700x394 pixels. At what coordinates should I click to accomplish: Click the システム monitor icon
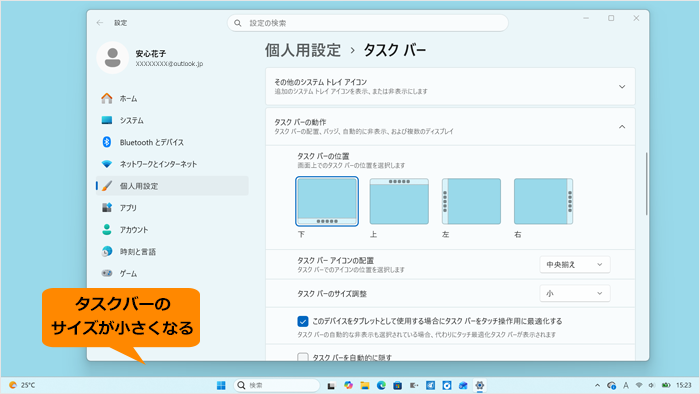pos(107,120)
